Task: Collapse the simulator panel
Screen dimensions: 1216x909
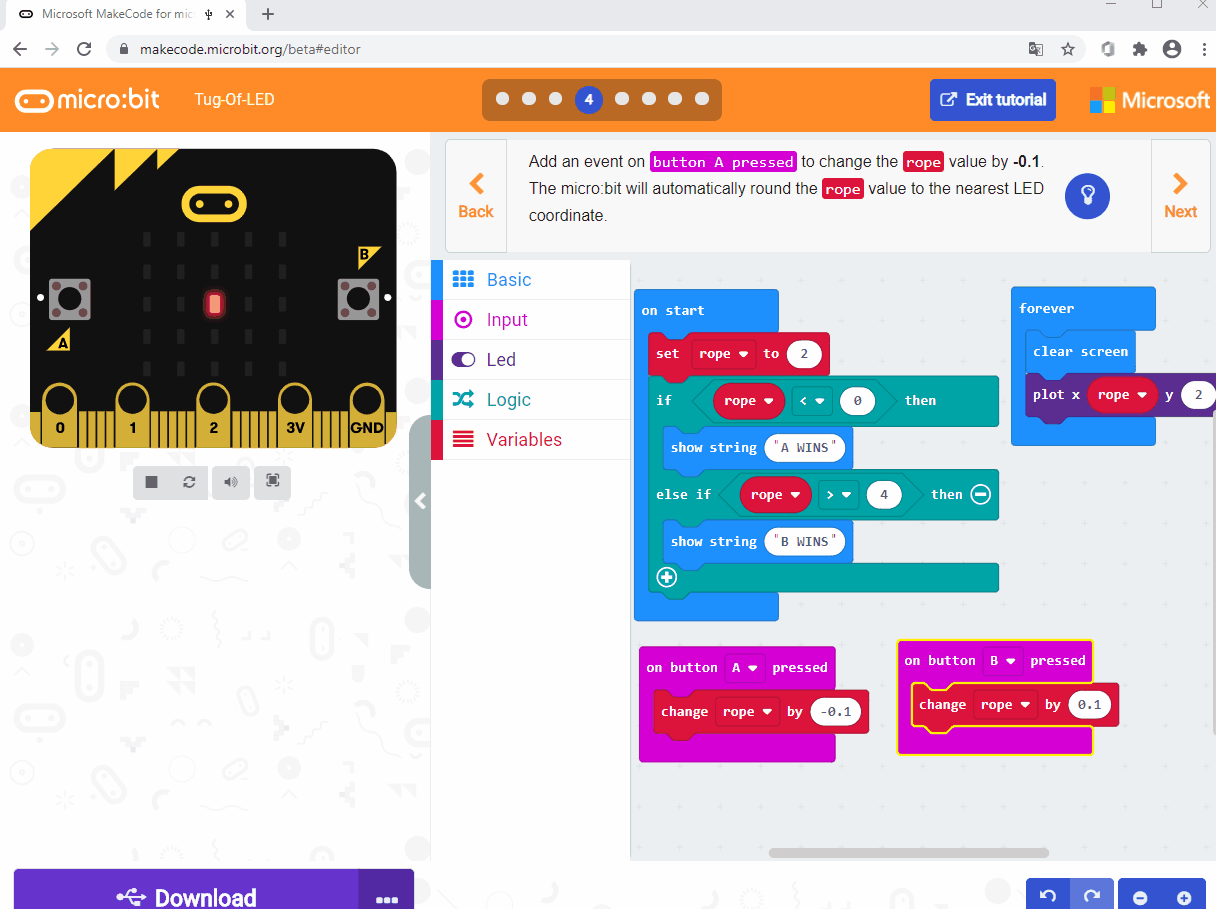Action: click(420, 502)
